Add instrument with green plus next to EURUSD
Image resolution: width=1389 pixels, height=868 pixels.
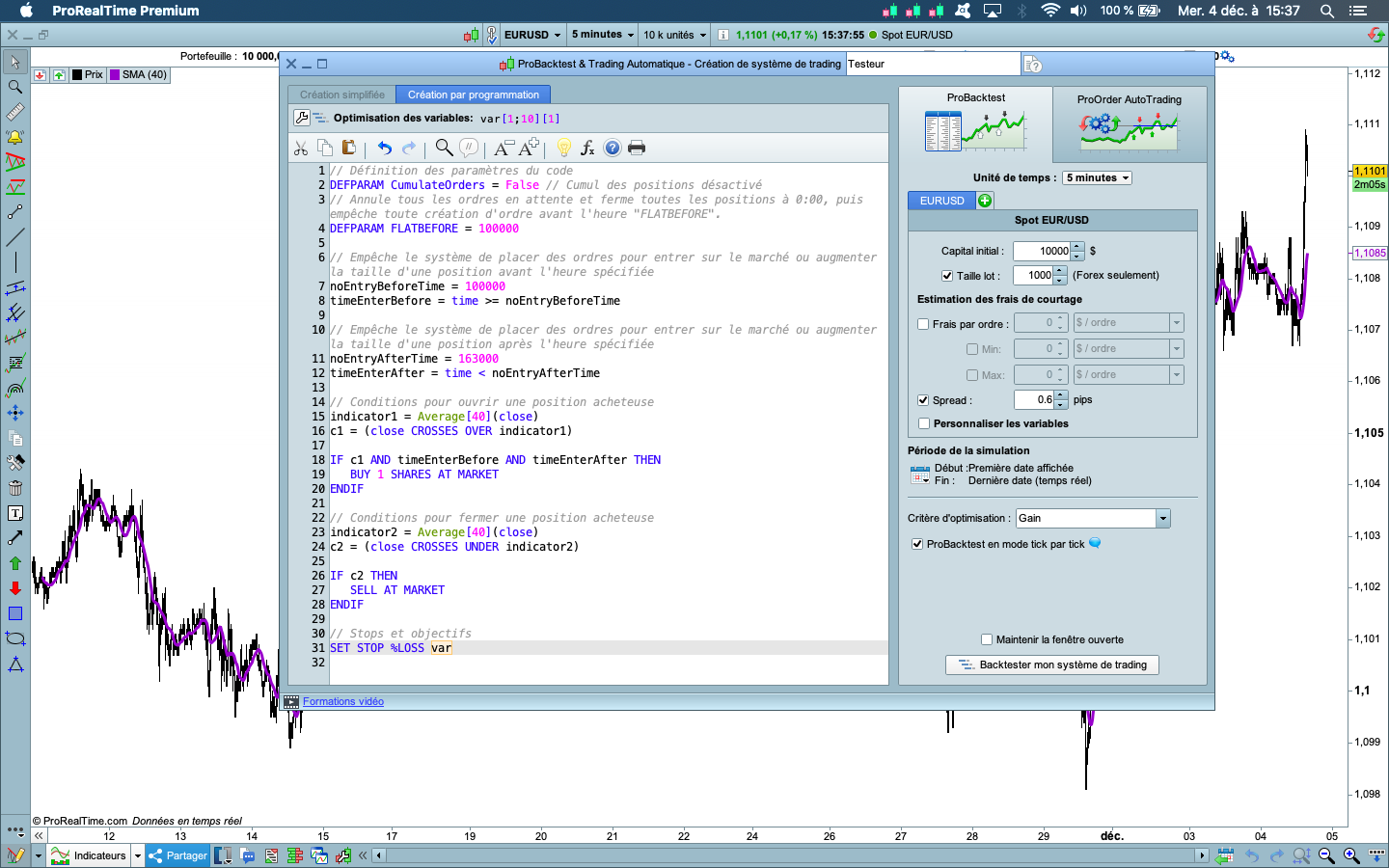tap(985, 201)
